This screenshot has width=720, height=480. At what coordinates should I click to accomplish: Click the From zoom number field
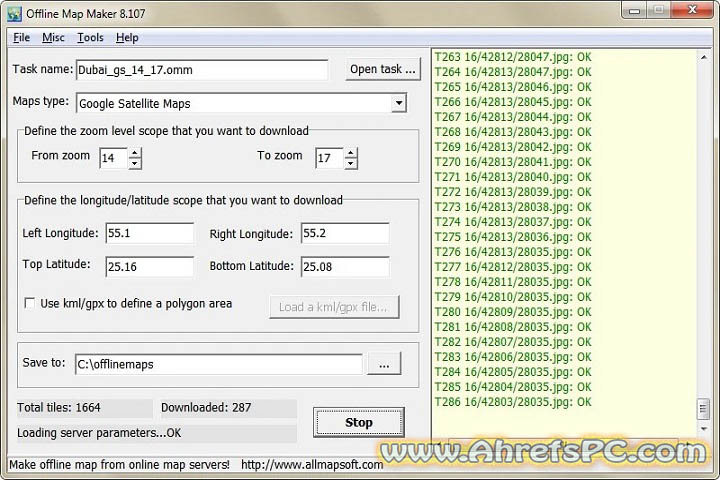tap(114, 158)
